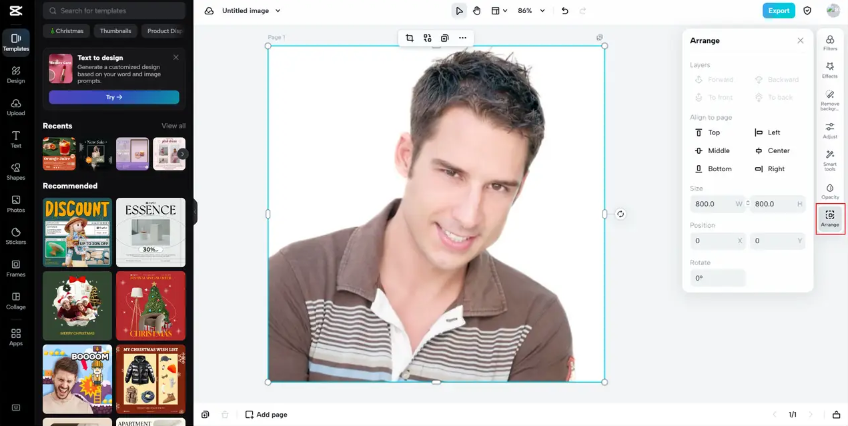The width and height of the screenshot is (848, 426).
Task: Click the duplicate icon in floating toolbar
Action: pyautogui.click(x=445, y=38)
